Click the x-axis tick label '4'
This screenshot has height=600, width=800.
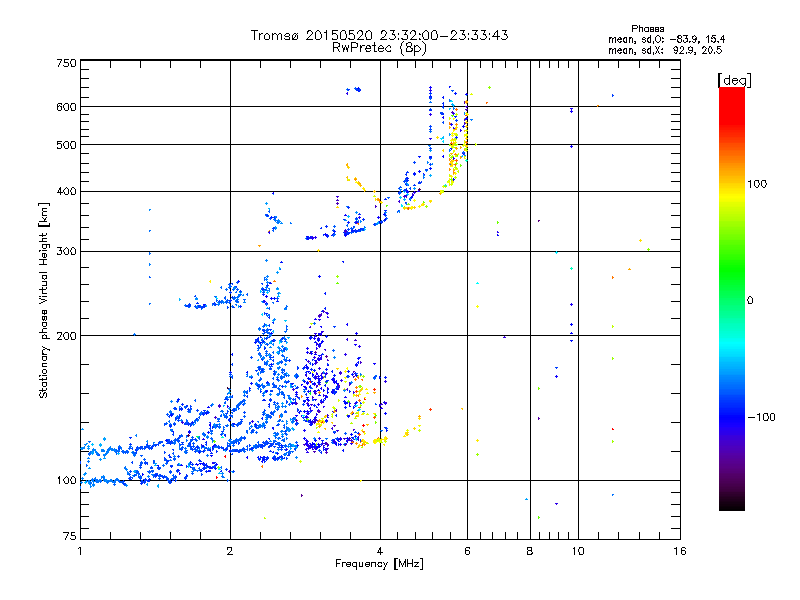point(380,551)
